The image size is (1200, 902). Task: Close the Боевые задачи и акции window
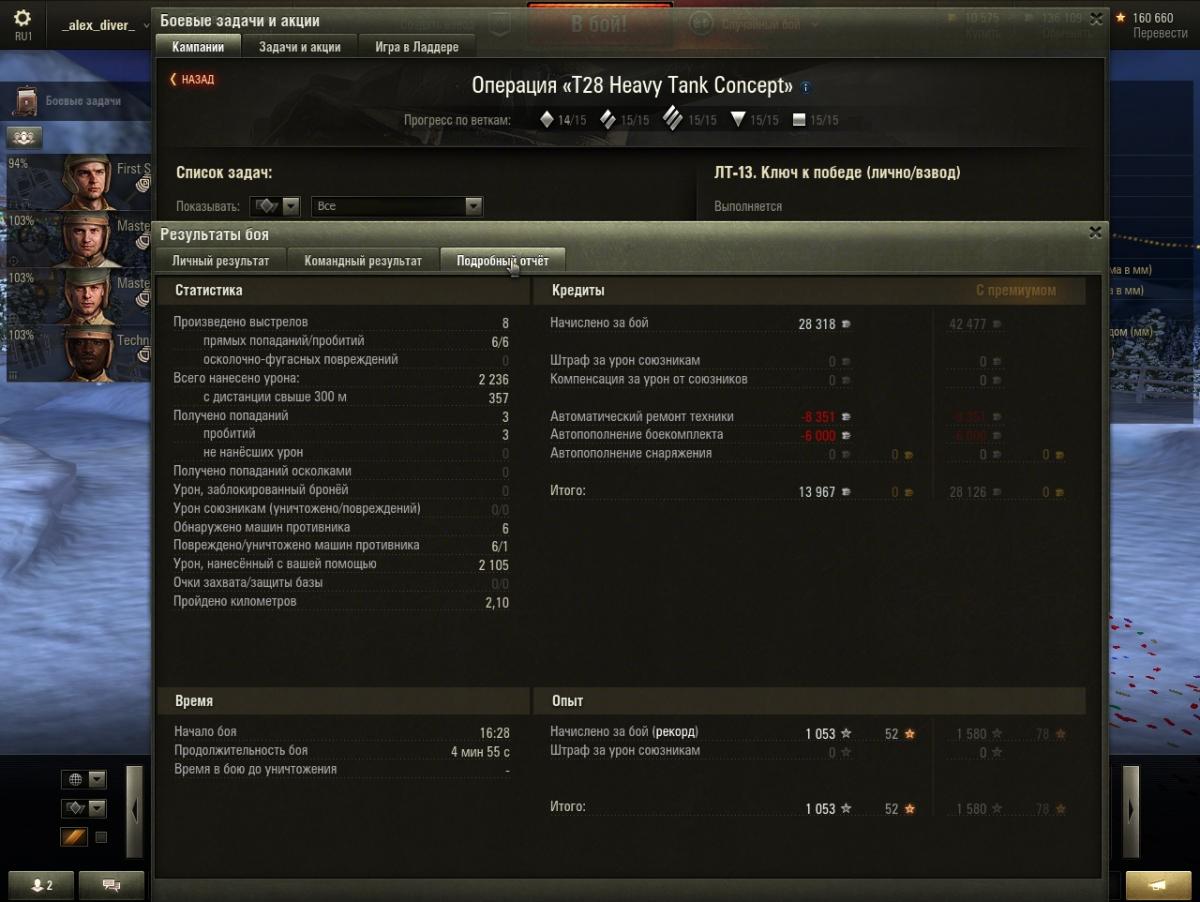click(1095, 19)
